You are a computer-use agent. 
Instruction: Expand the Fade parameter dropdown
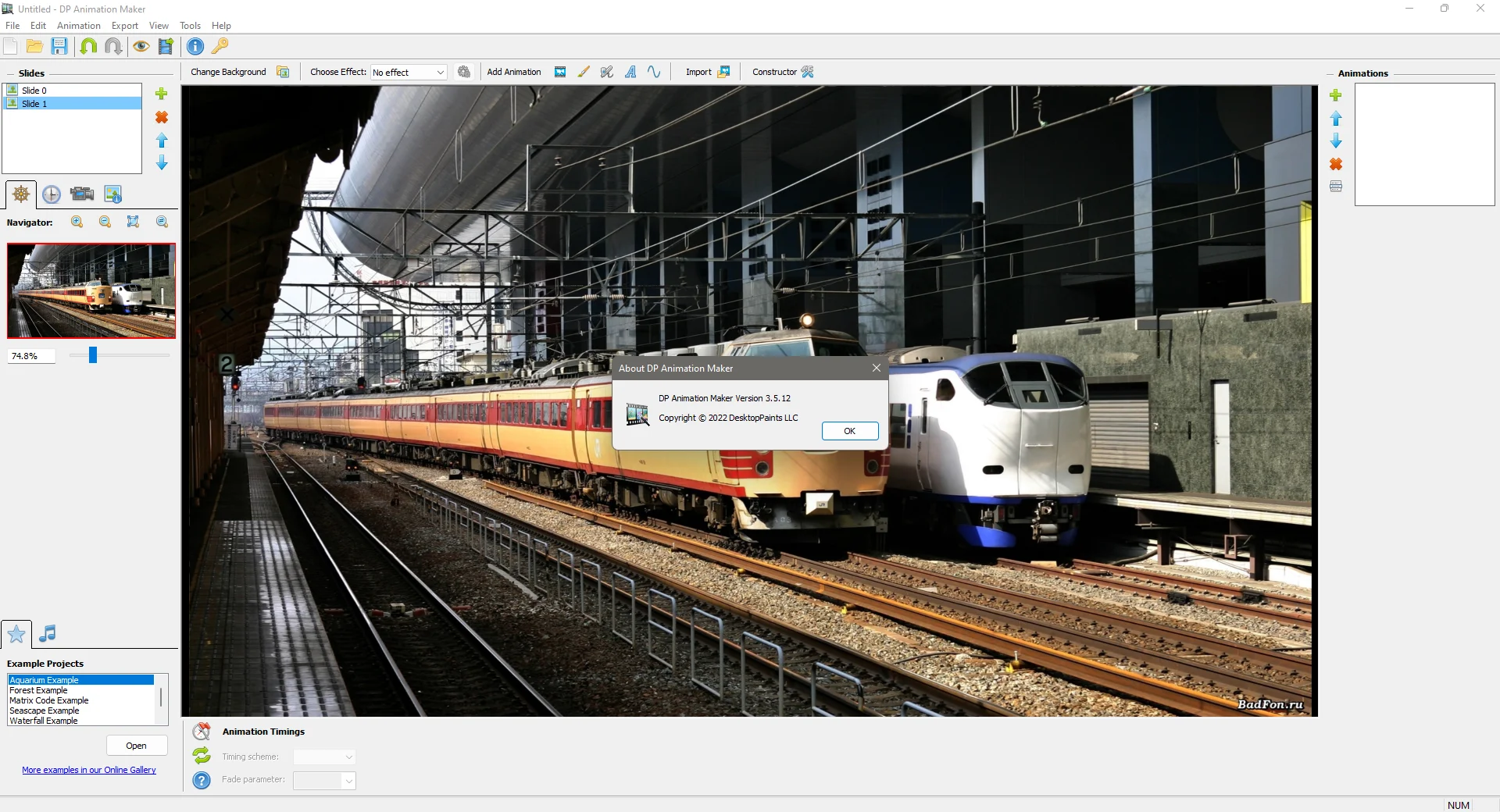(324, 780)
